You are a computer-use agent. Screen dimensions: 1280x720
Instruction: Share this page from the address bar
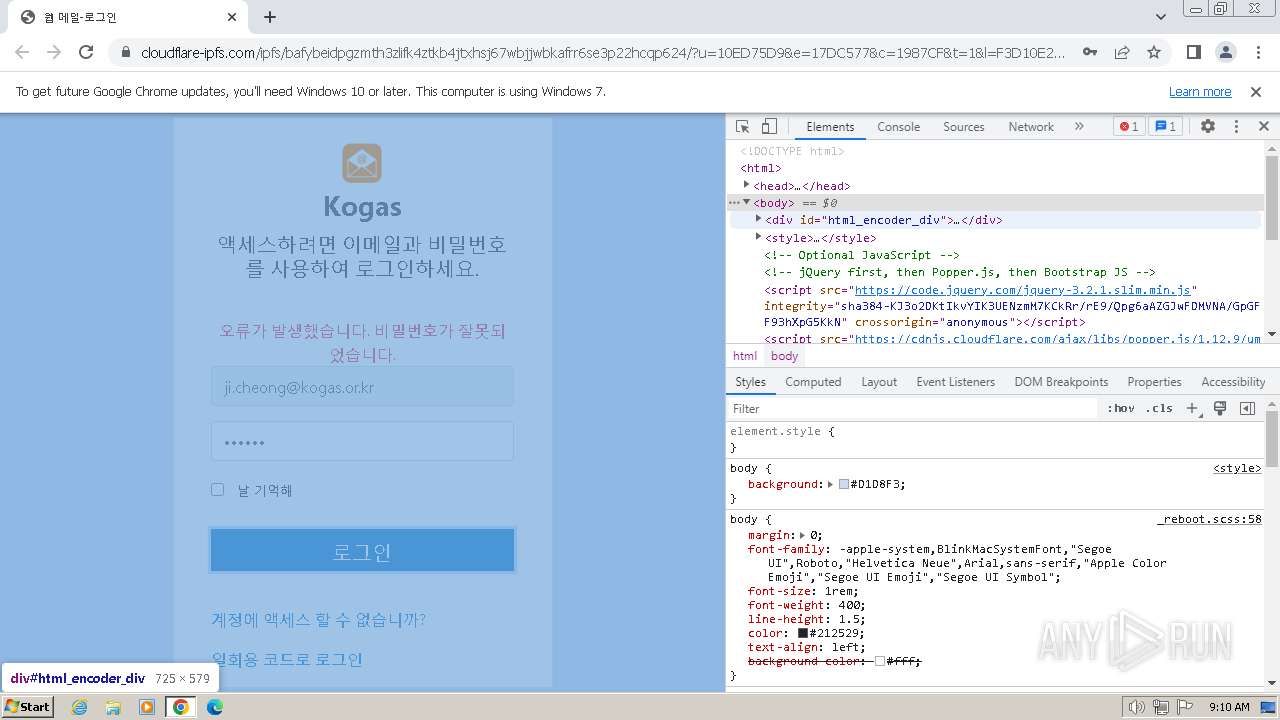(x=1122, y=52)
